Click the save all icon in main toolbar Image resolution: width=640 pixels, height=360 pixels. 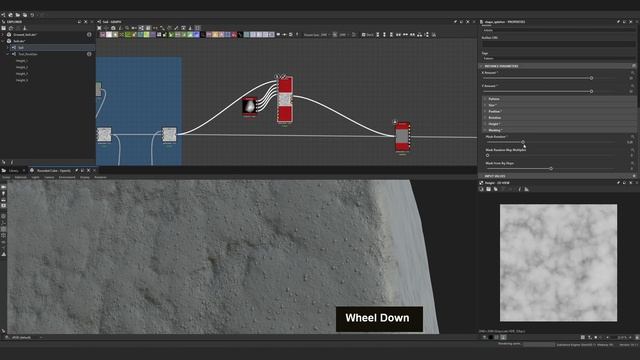tap(25, 15)
